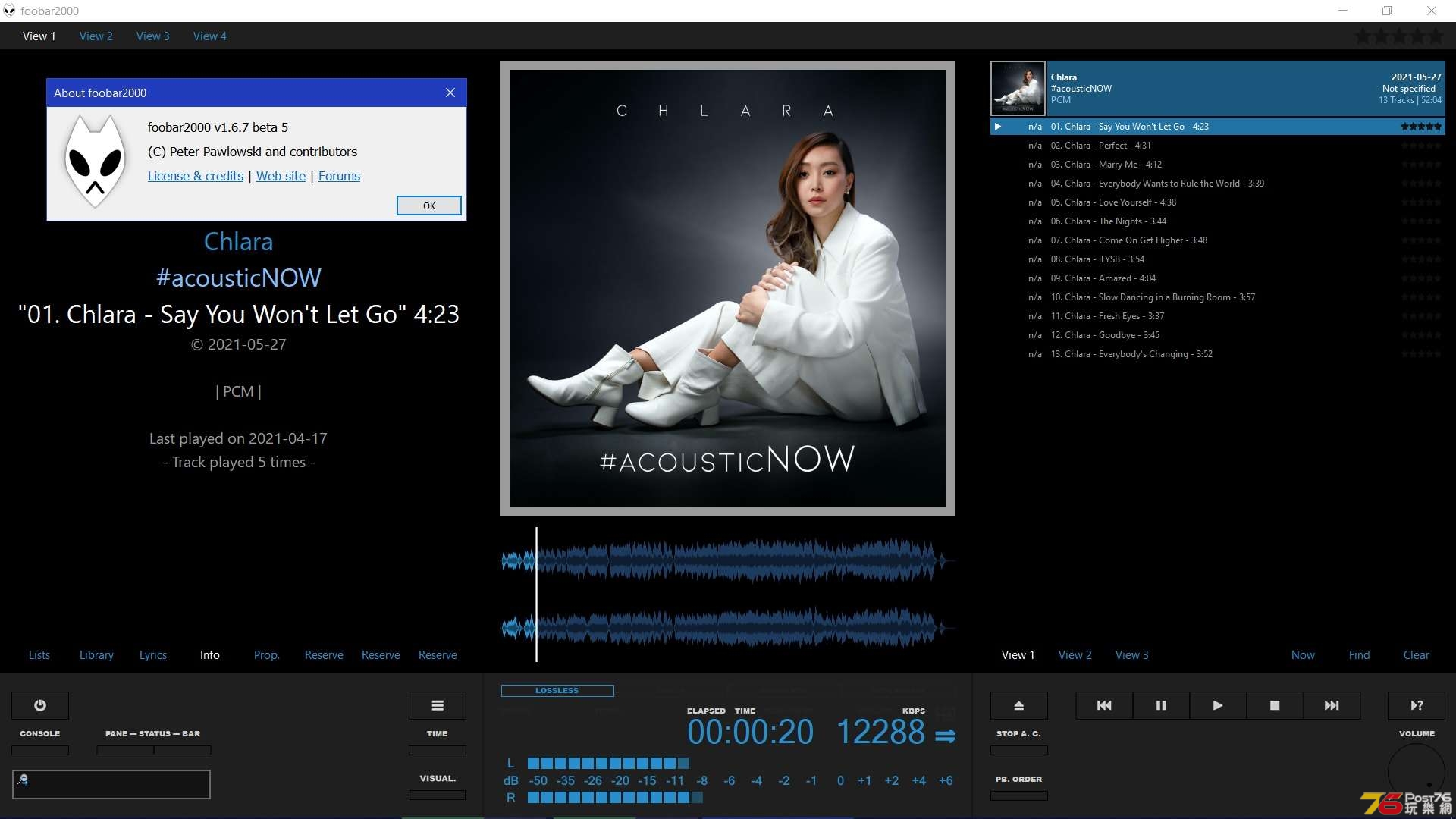Select track '06. Chlara - The Nights - 3:44'
This screenshot has width=1456, height=819.
coord(1217,221)
